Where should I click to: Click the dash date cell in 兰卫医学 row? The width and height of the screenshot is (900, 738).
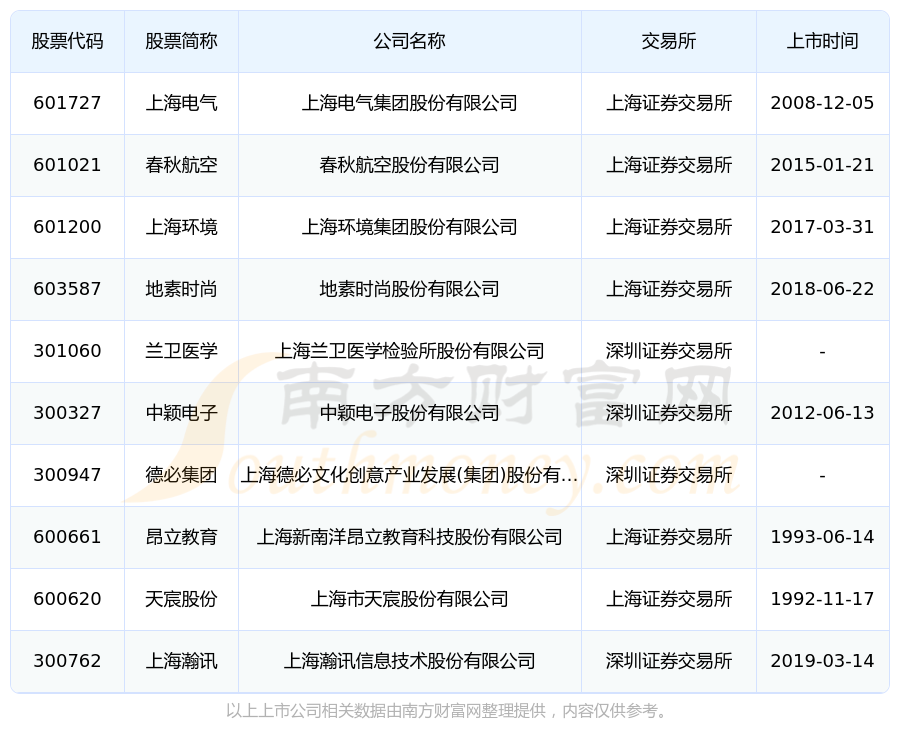pos(823,352)
